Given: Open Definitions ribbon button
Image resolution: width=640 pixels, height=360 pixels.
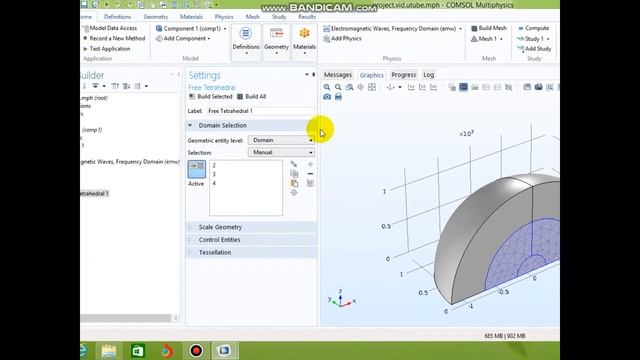Looking at the screenshot, I should (246, 41).
